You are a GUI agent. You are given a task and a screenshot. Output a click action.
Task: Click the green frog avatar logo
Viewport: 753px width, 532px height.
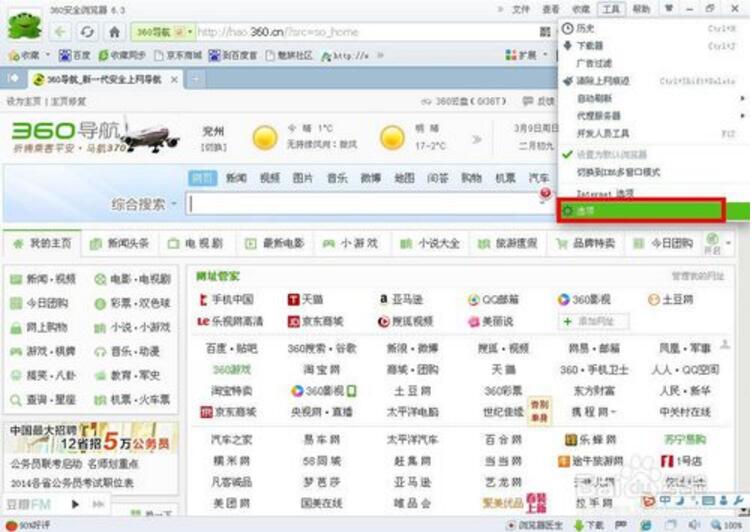click(x=24, y=25)
